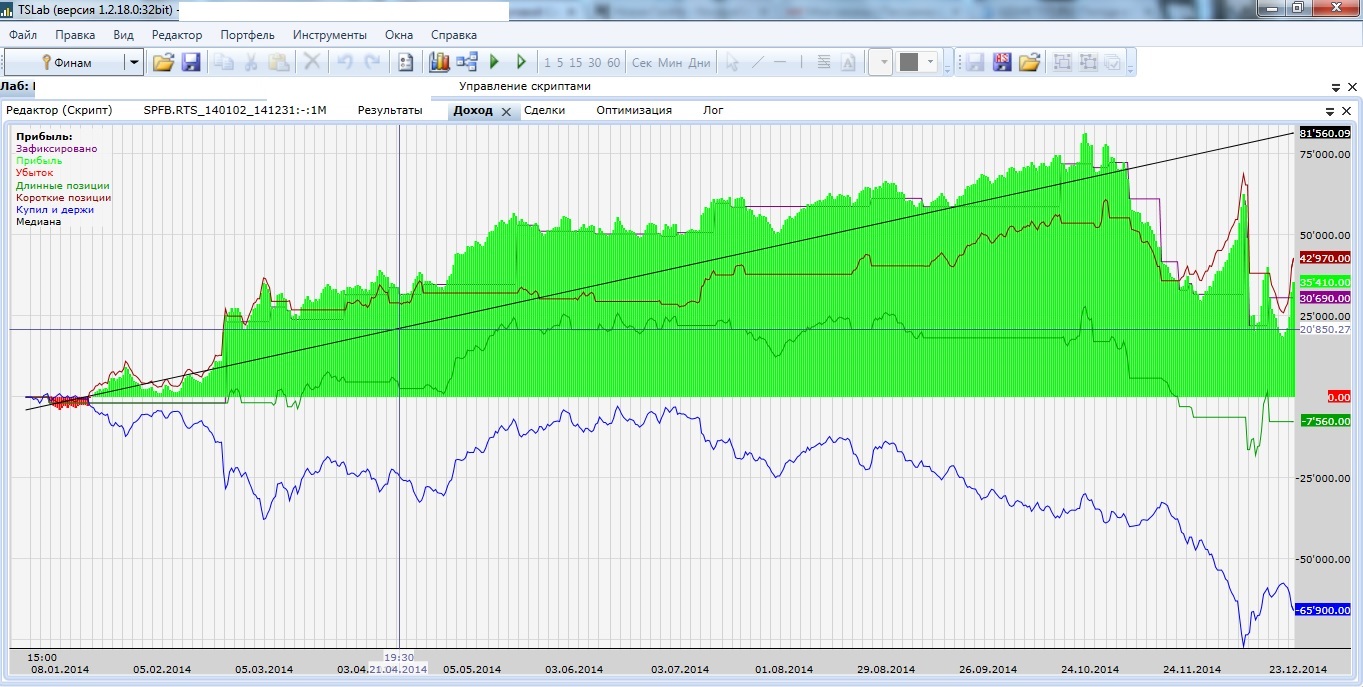
Task: Click the outlined green play arrow
Action: click(521, 62)
